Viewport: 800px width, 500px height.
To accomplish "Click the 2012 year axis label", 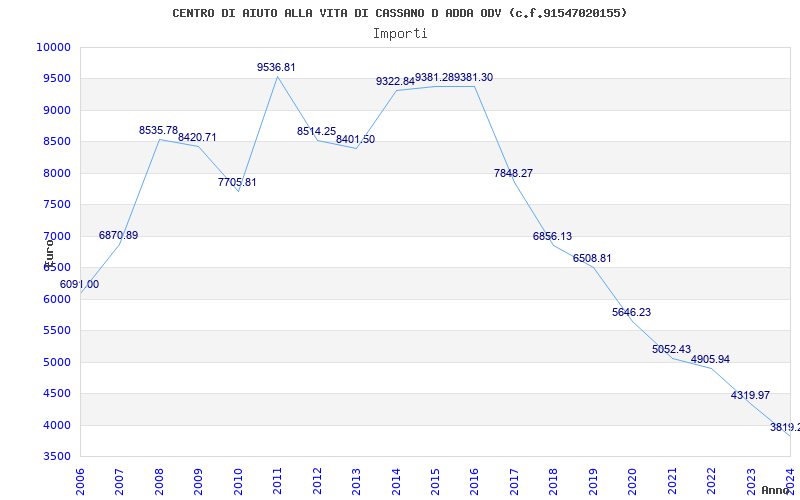I will pyautogui.click(x=317, y=482).
